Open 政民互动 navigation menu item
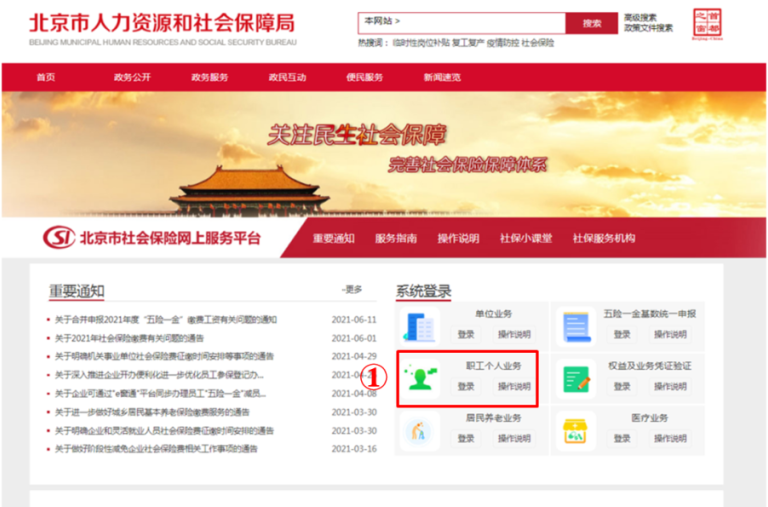Screen dimensions: 768x507 click(x=288, y=77)
